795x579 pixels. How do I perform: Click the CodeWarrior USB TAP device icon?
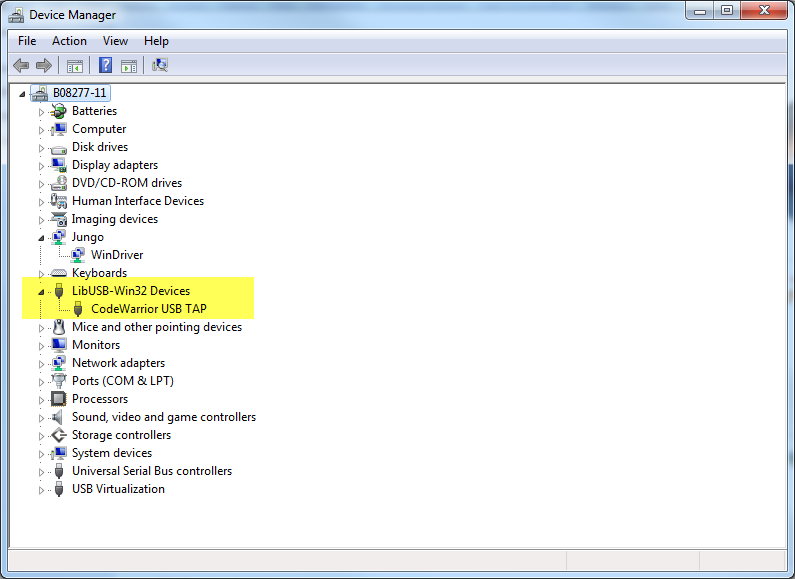pos(78,309)
